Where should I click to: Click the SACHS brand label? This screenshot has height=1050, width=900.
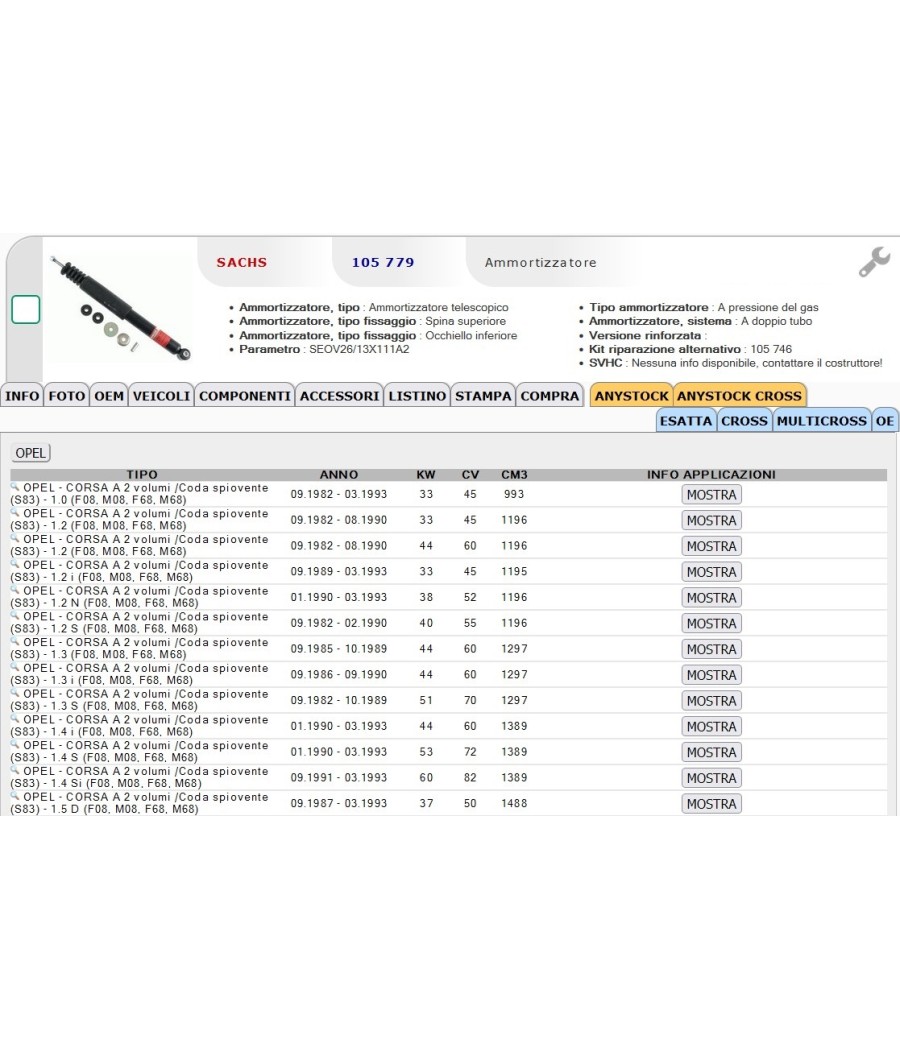click(241, 262)
